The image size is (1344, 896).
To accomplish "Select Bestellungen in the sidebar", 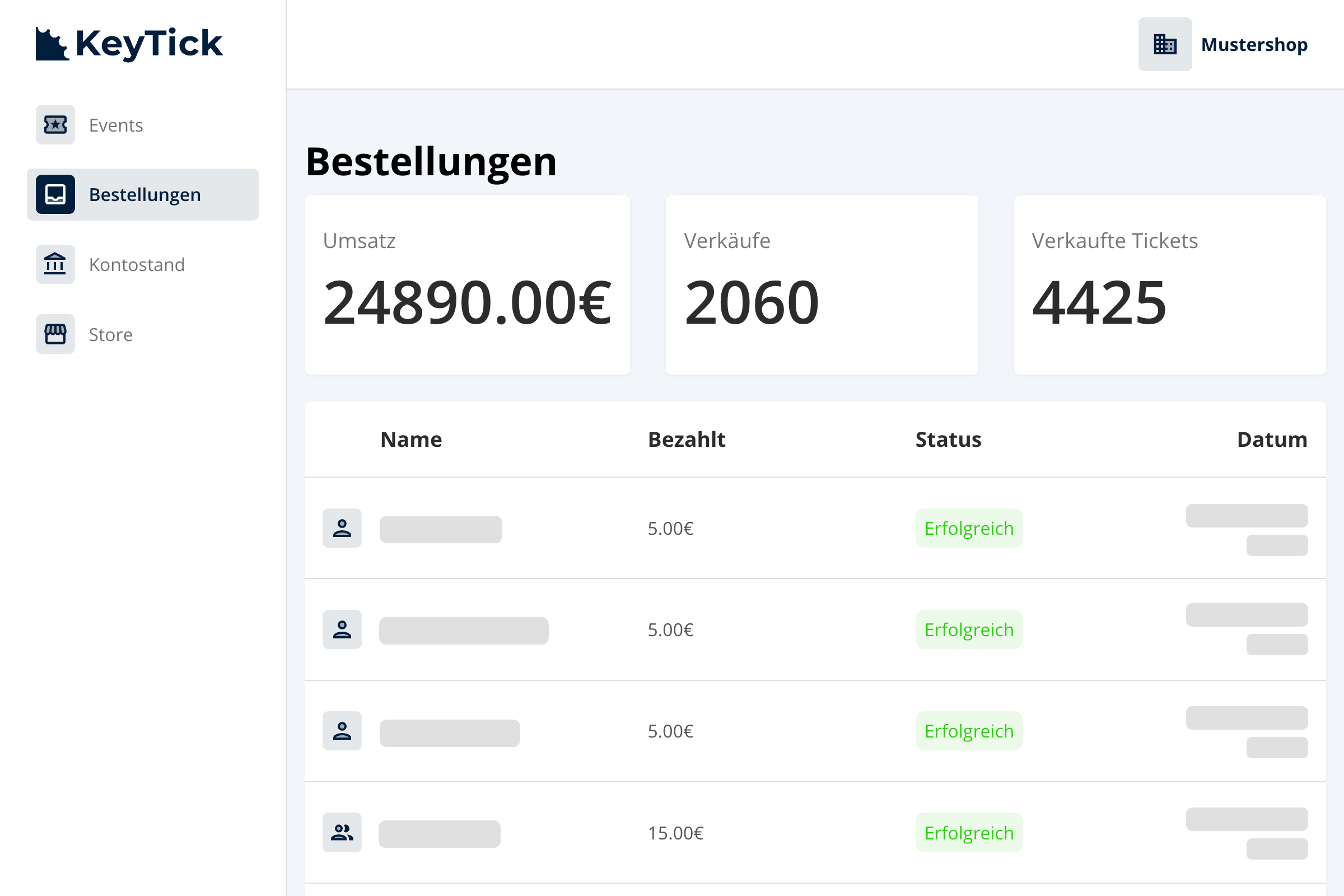I will click(144, 195).
